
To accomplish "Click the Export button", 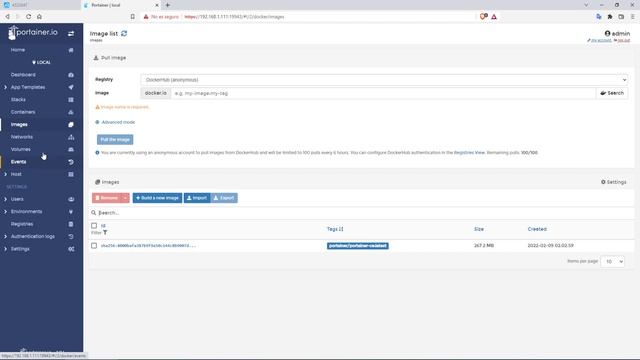I will coord(224,198).
